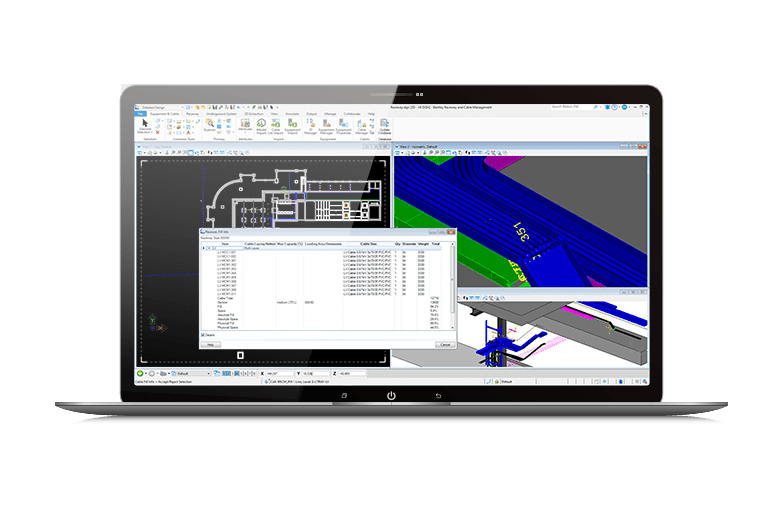This screenshot has width=782, height=508.
Task: Open the Cable Manager tool
Action: point(363,125)
